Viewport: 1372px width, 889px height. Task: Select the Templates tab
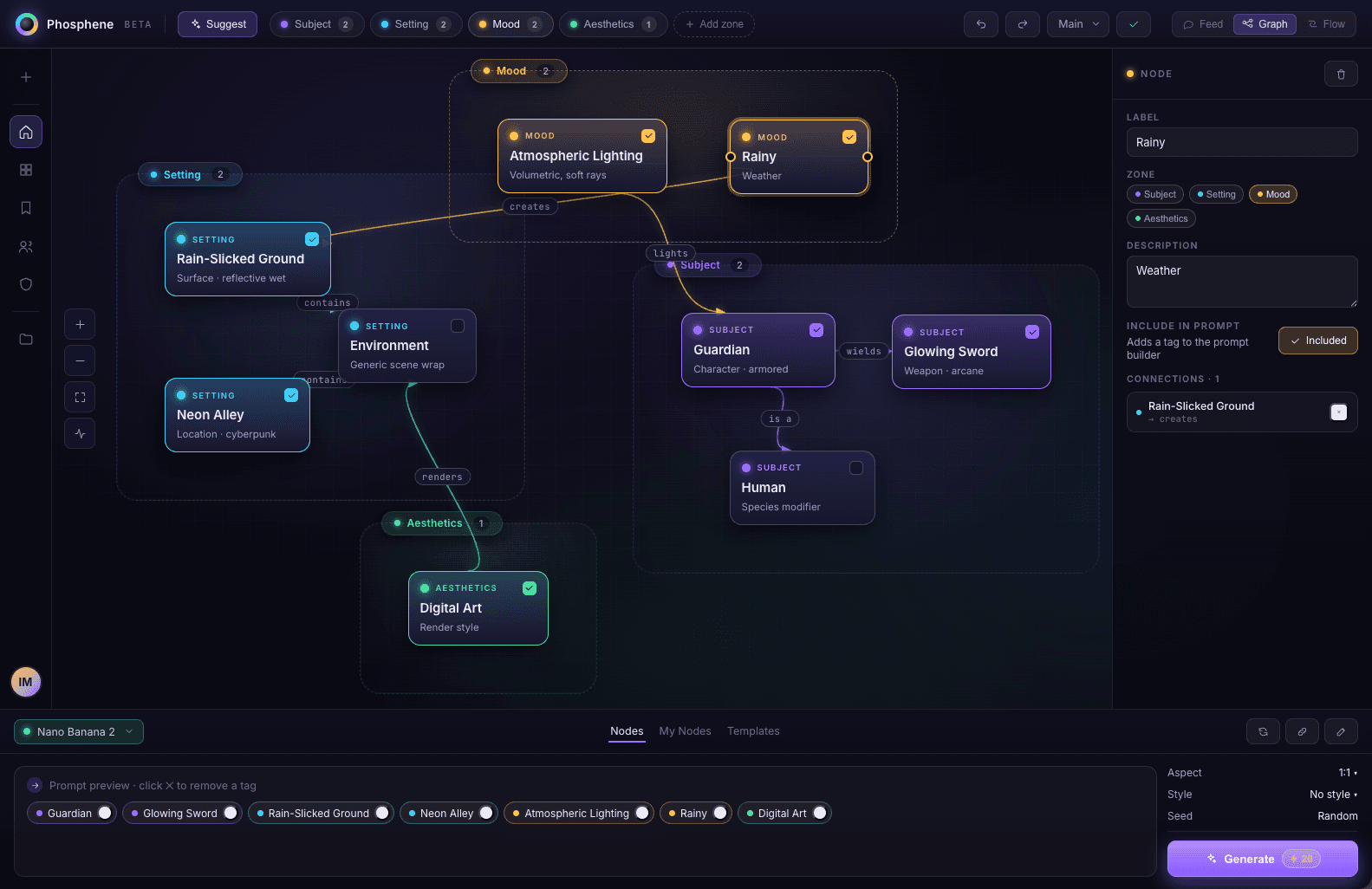coord(753,731)
